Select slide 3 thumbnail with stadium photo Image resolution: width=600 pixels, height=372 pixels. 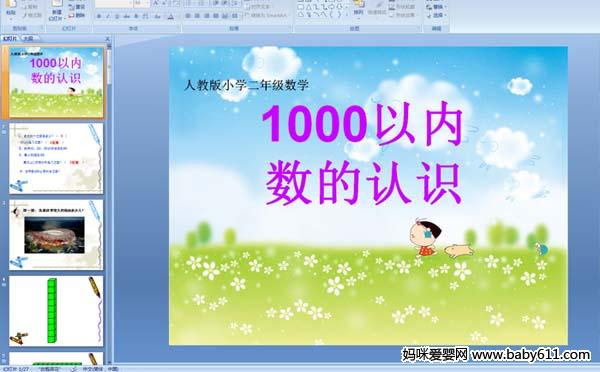click(56, 235)
